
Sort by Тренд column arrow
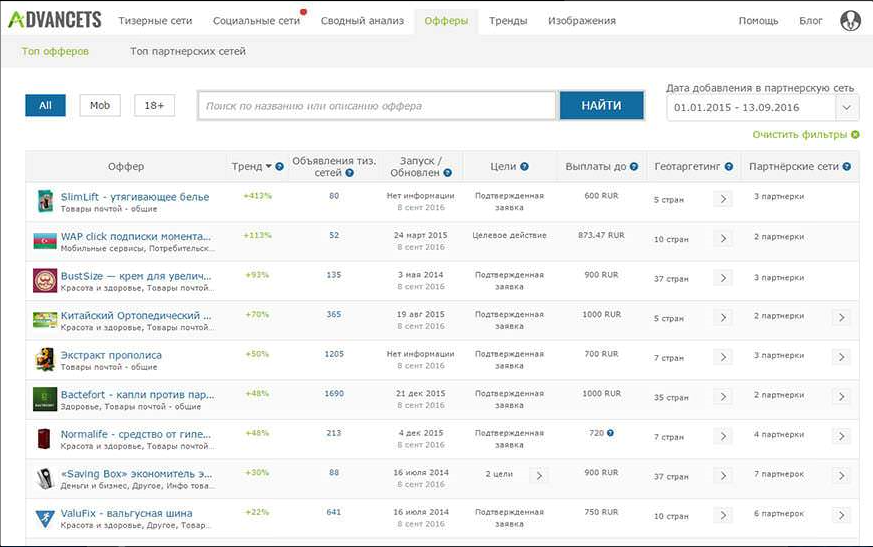pos(269,167)
